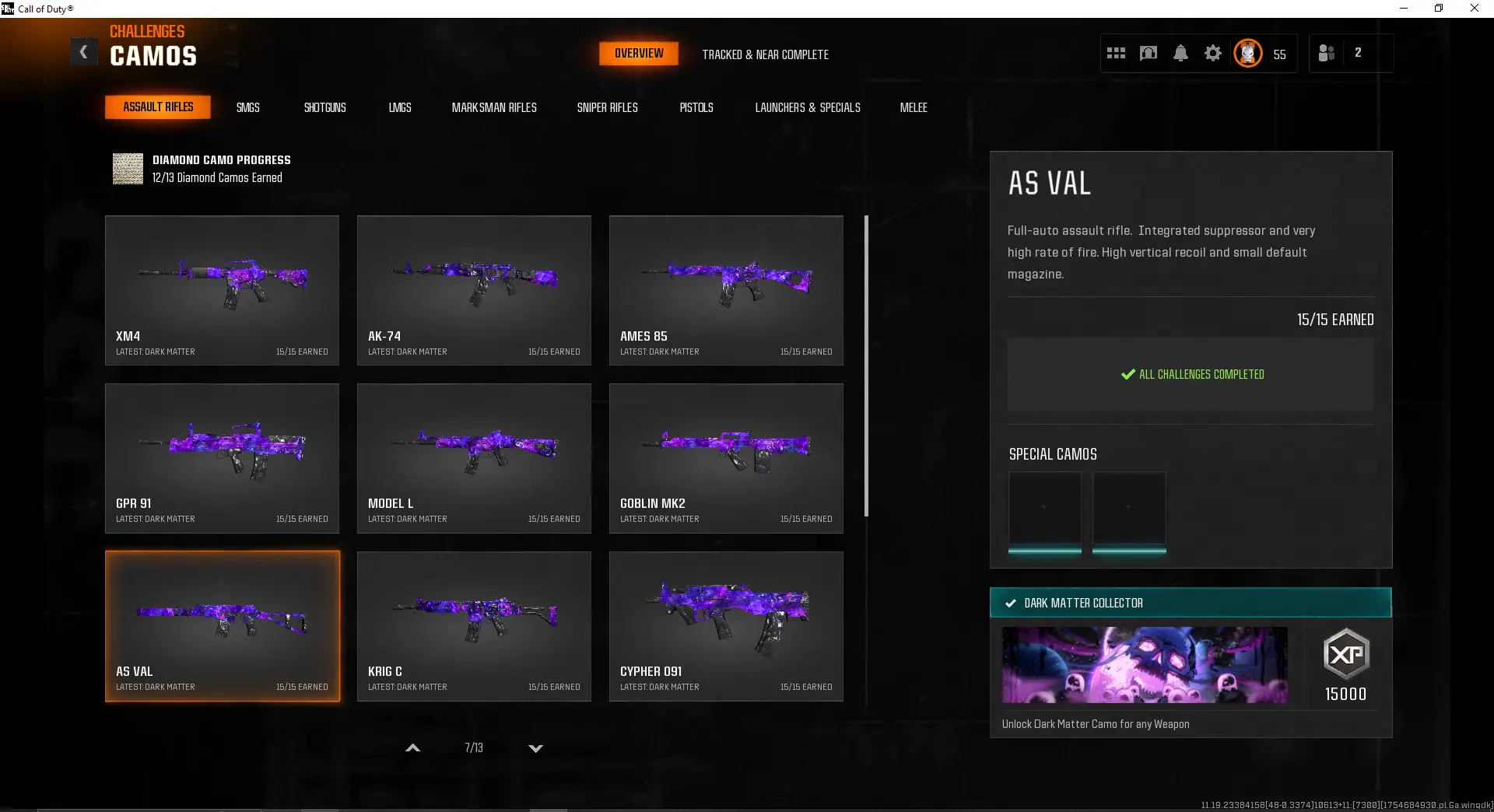Screen dimensions: 1494x812
Task: Click the AS VAL detail title
Action: pos(1050,184)
